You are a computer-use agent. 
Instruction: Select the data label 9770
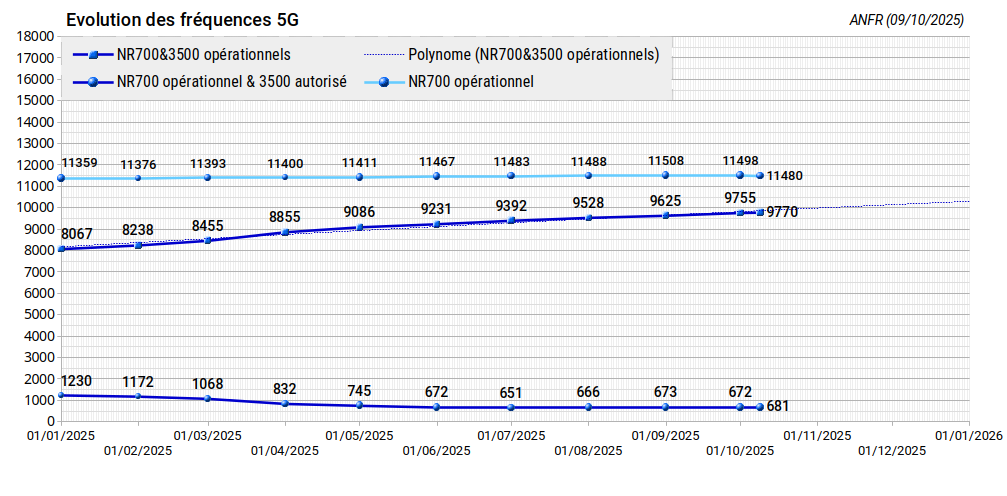pos(782,212)
